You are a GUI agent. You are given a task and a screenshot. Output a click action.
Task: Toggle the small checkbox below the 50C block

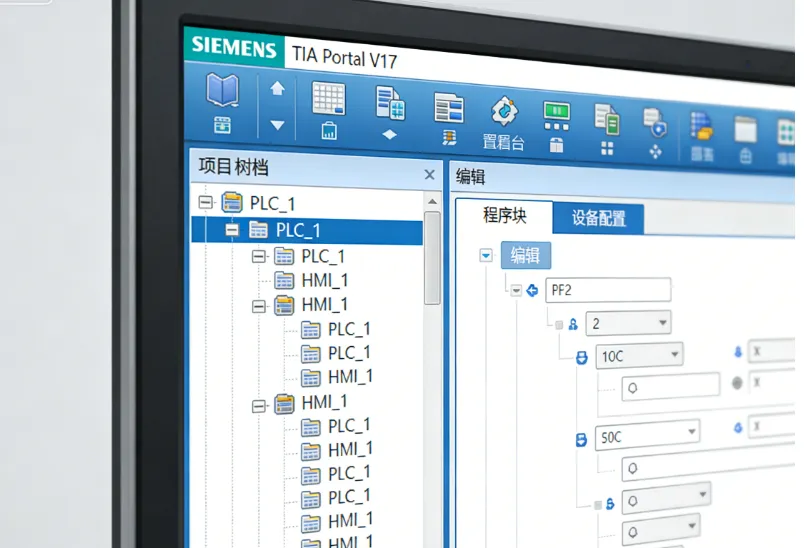click(x=598, y=505)
